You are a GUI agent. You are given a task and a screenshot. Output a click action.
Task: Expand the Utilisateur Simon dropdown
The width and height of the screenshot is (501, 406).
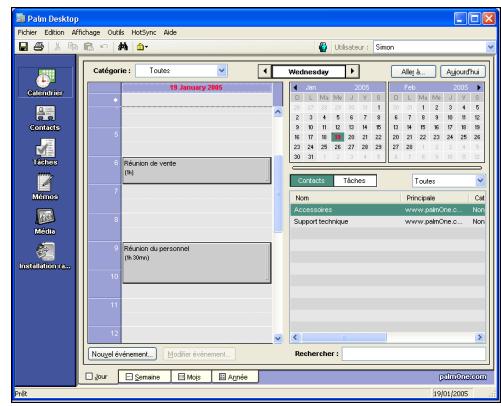[x=490, y=47]
